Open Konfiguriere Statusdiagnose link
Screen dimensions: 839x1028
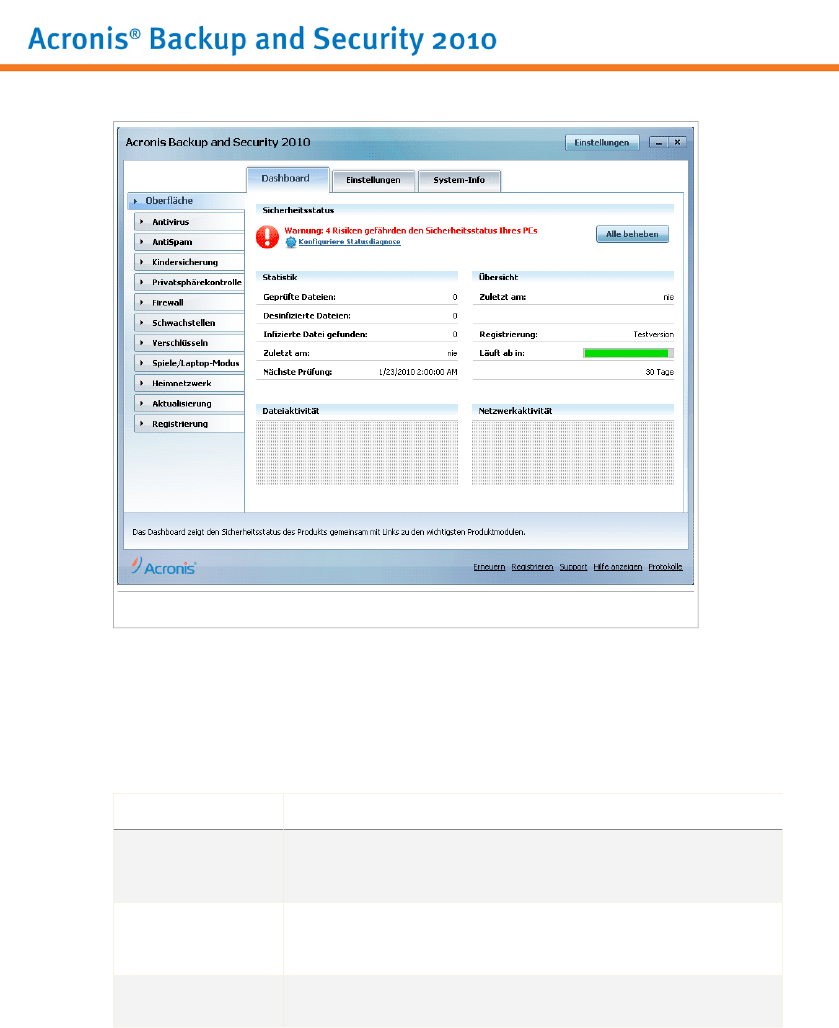[x=349, y=242]
